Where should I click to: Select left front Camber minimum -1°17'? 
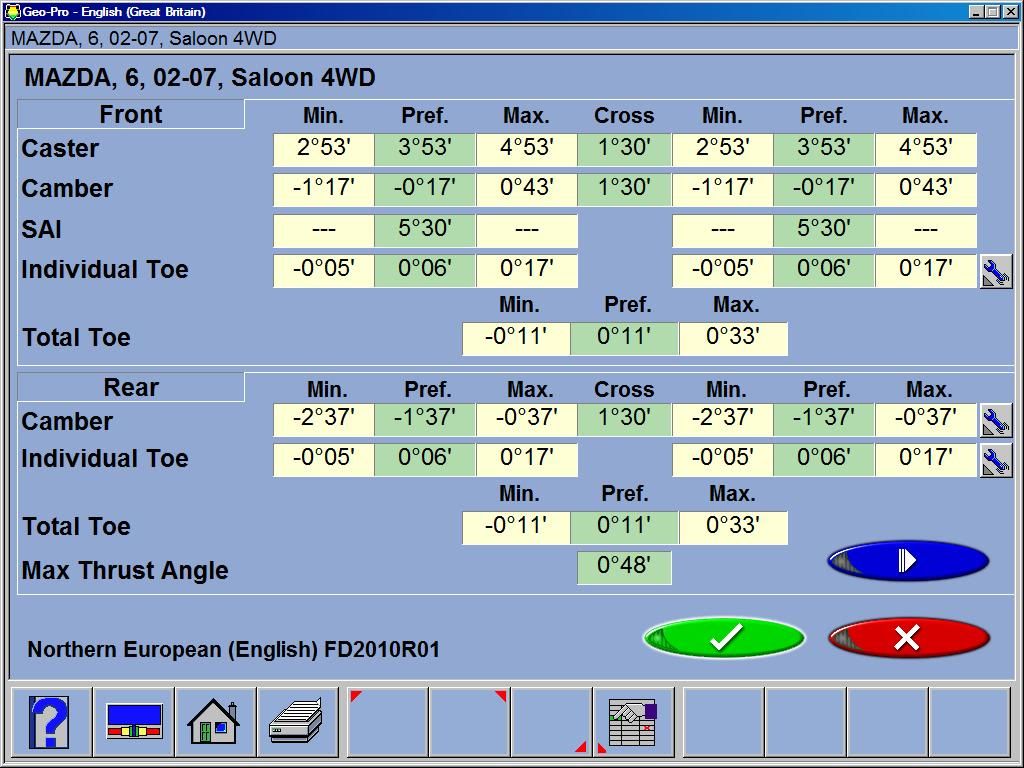click(323, 189)
